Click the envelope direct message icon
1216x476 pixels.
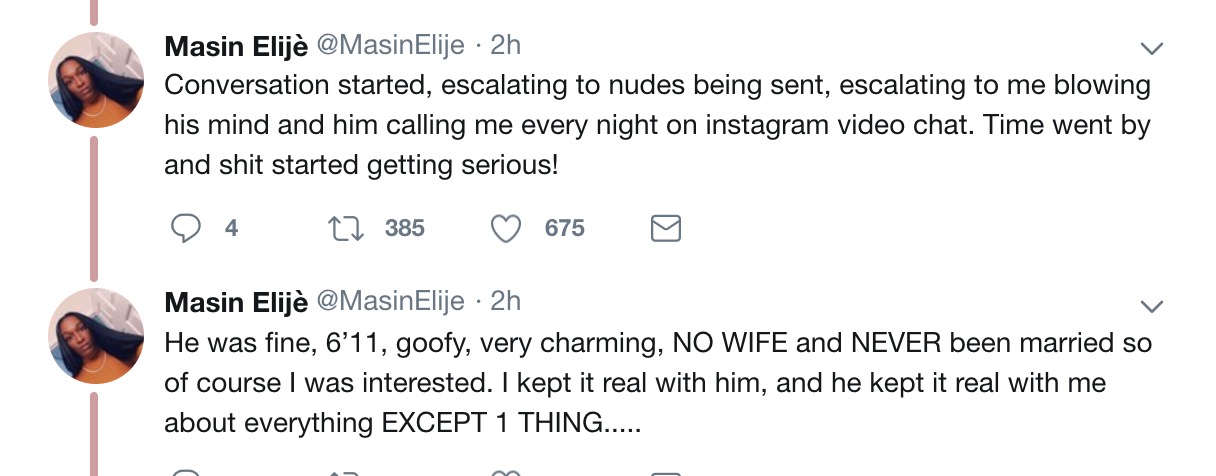tap(666, 229)
